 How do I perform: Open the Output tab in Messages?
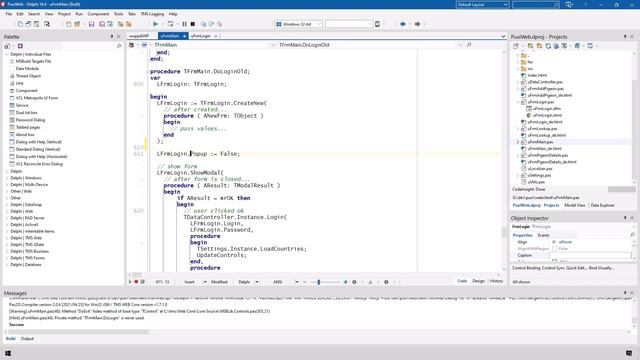(27, 338)
